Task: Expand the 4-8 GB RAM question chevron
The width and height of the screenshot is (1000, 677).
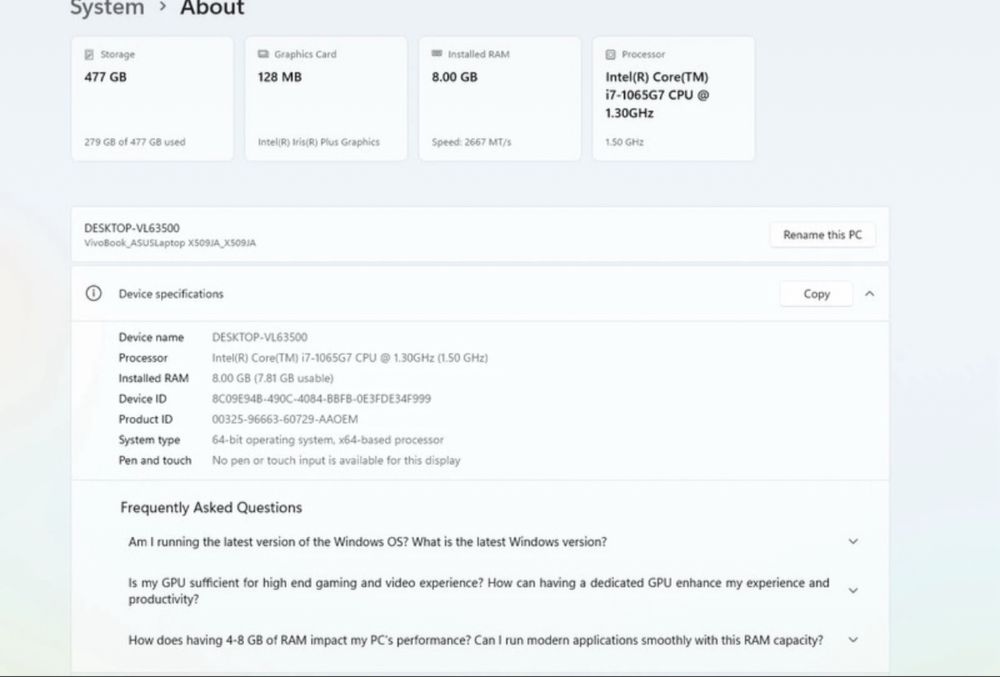Action: [853, 640]
